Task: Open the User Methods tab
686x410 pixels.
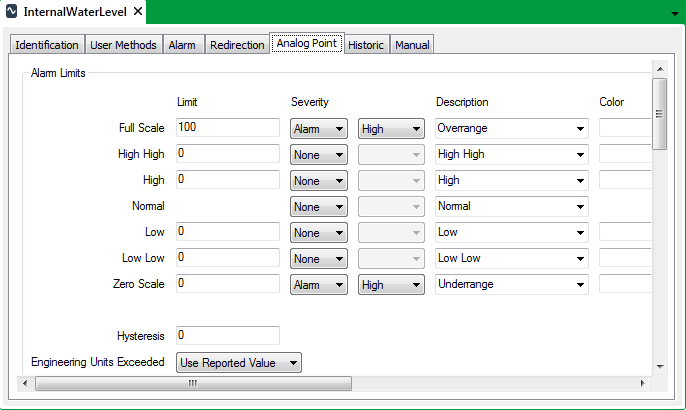Action: 123,45
